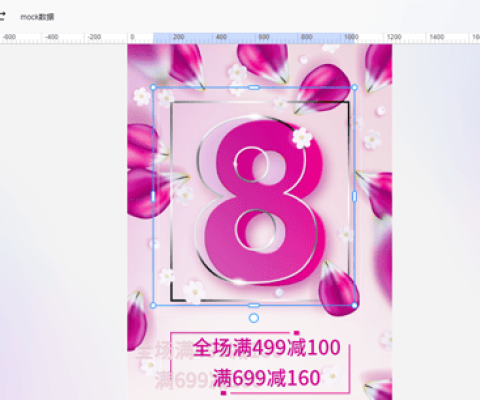Click the rotation handle below the selection box

tap(254, 318)
